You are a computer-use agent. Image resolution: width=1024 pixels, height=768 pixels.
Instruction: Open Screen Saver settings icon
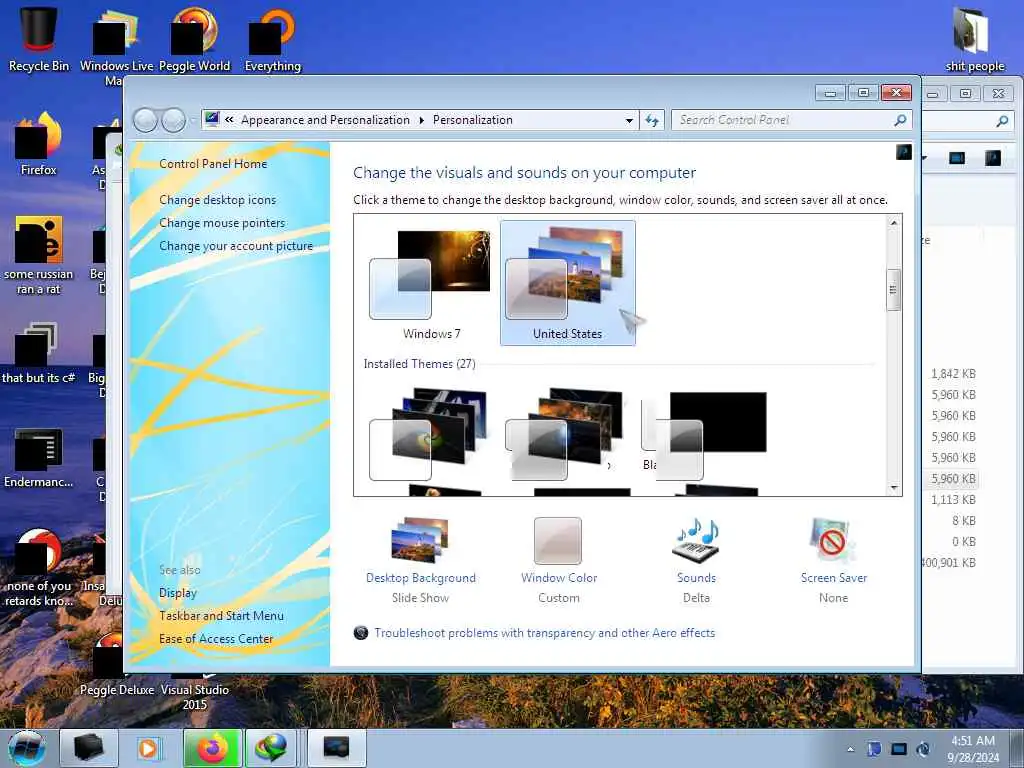coord(833,541)
